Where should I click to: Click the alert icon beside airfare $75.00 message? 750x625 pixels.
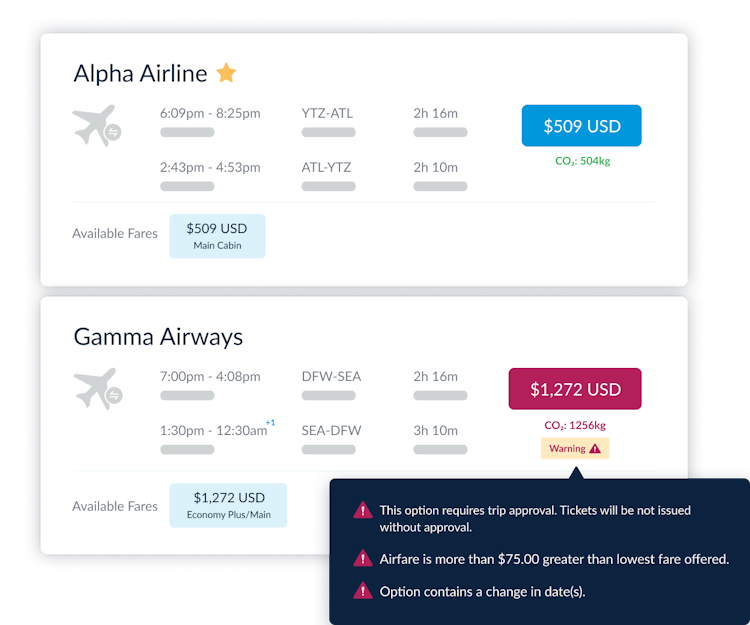click(x=363, y=558)
